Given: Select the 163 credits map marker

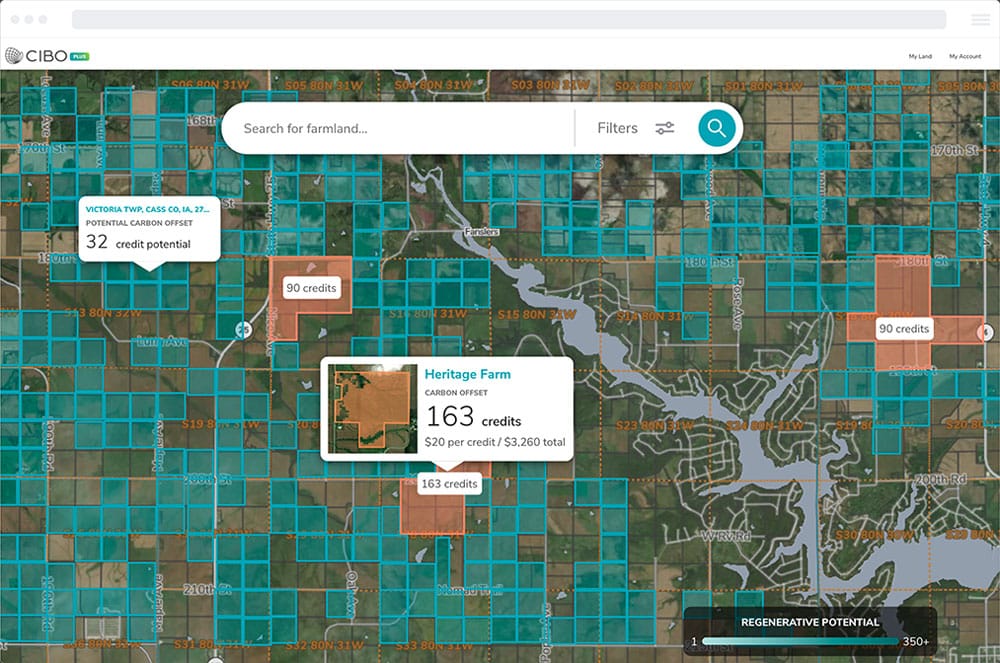Looking at the screenshot, I should click(449, 484).
